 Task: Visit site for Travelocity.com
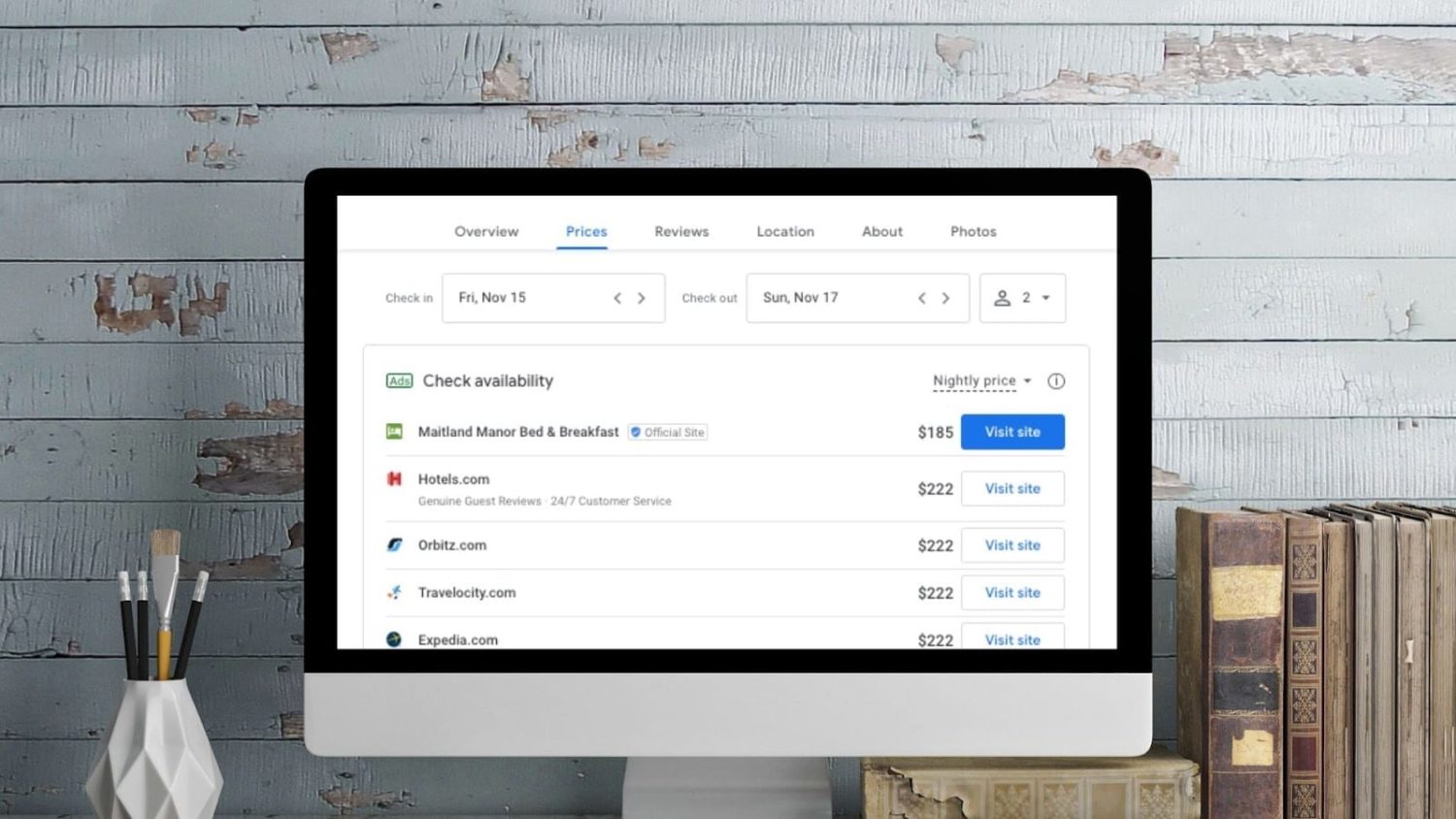(1012, 593)
